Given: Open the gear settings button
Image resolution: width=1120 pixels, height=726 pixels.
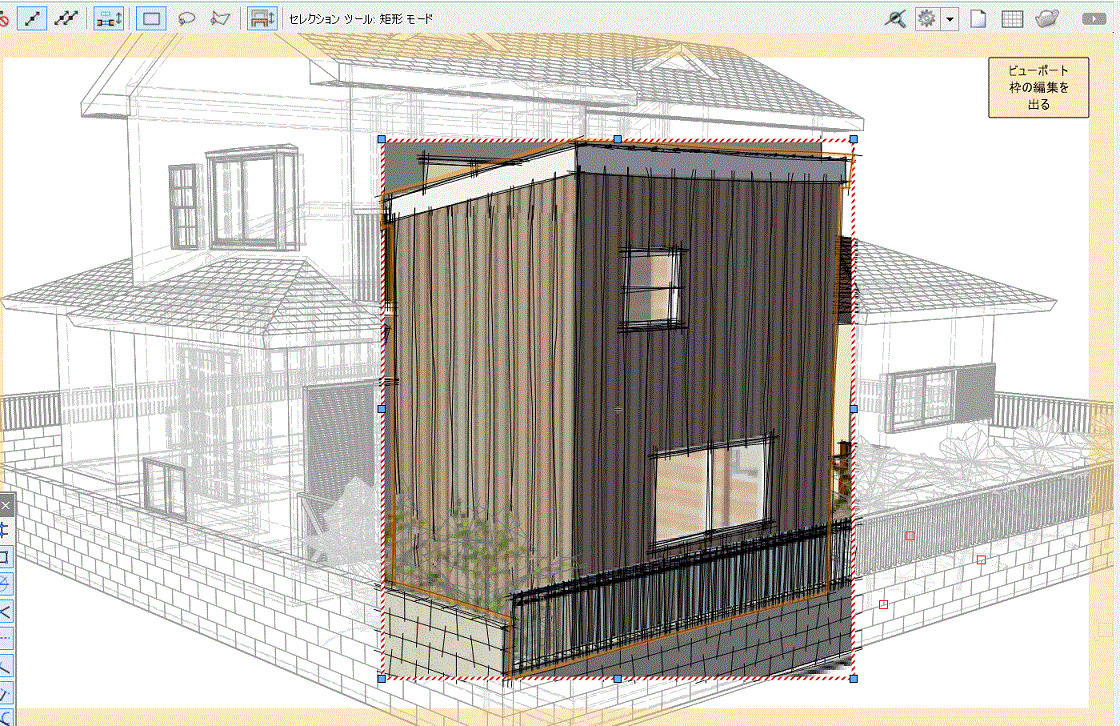Looking at the screenshot, I should pos(927,19).
